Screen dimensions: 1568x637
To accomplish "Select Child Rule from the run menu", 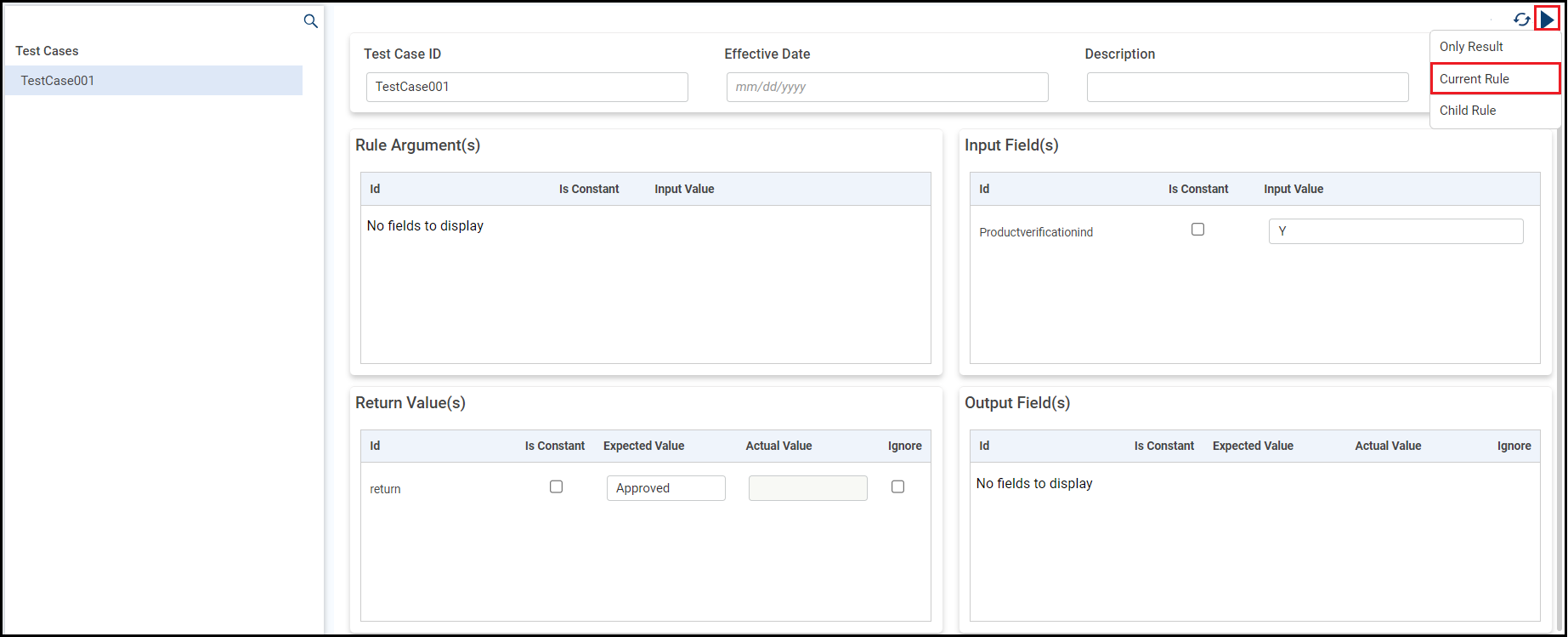I will 1468,111.
